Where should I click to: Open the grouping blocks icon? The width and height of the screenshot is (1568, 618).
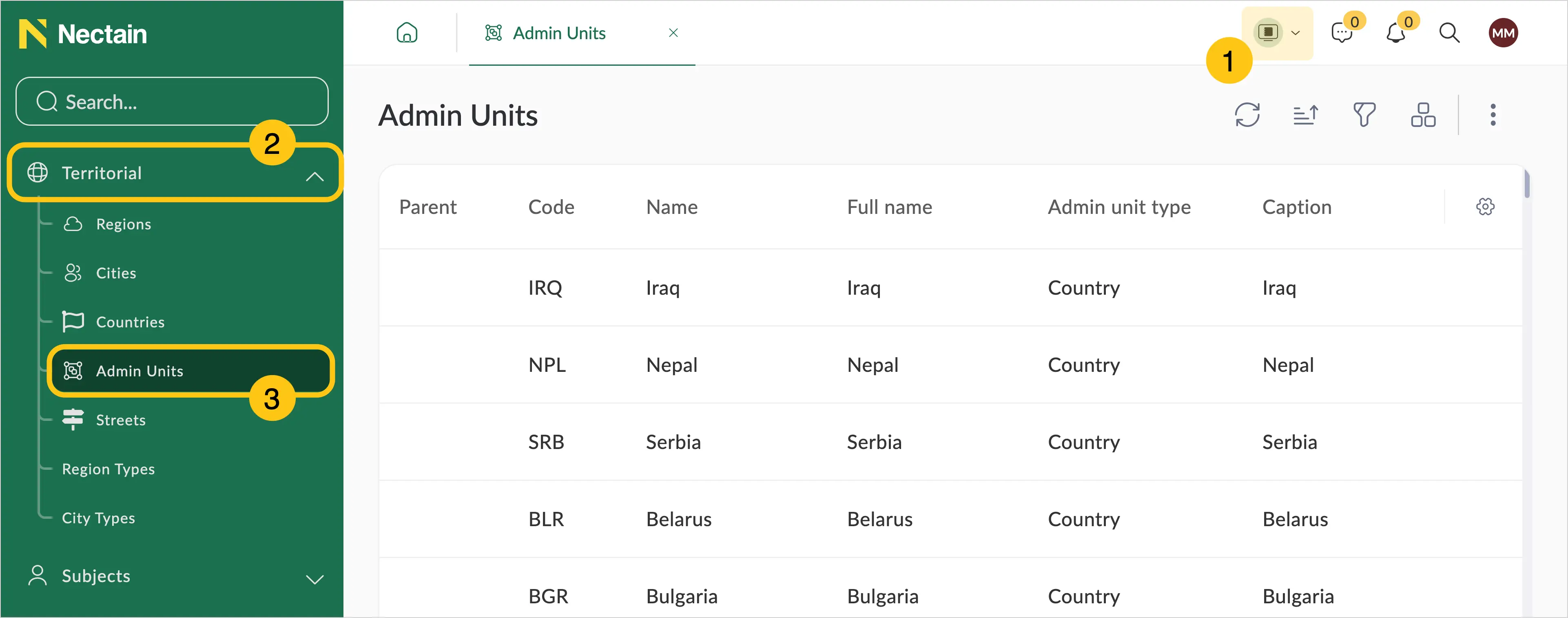1422,114
